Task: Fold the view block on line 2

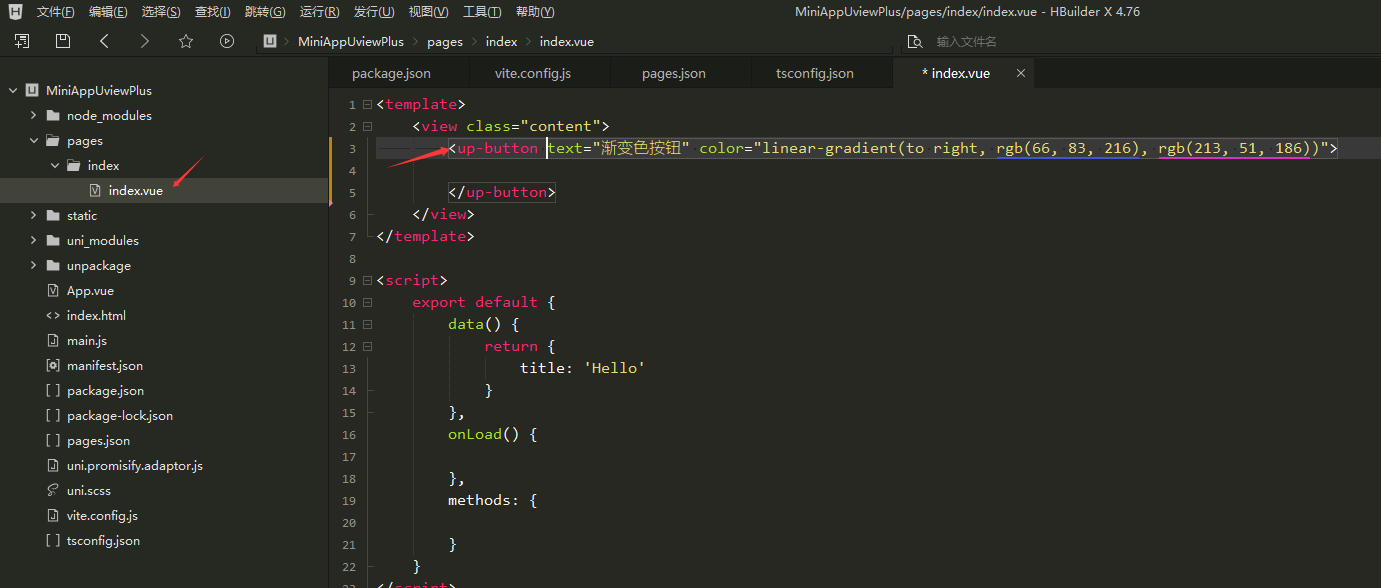Action: click(x=367, y=126)
